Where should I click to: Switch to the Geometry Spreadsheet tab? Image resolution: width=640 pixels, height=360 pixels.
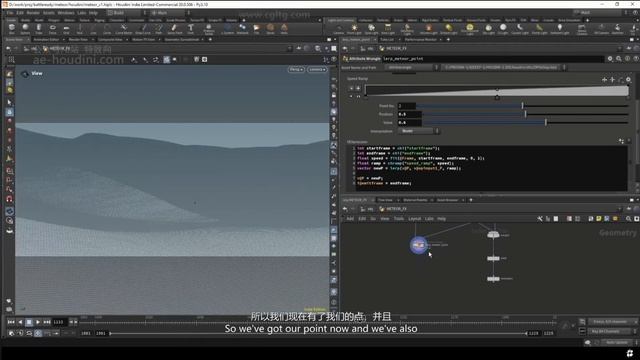[181, 40]
